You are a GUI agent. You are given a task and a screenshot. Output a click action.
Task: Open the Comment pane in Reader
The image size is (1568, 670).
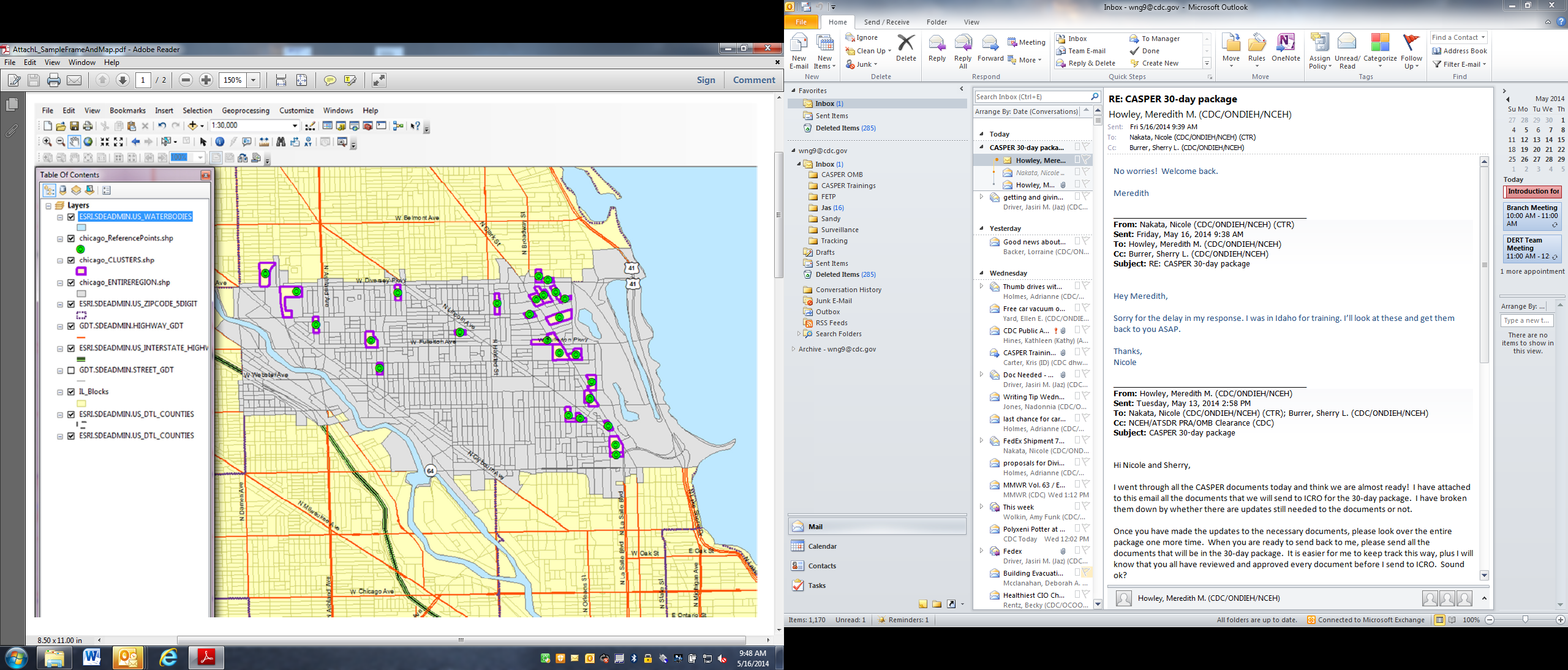pos(754,80)
